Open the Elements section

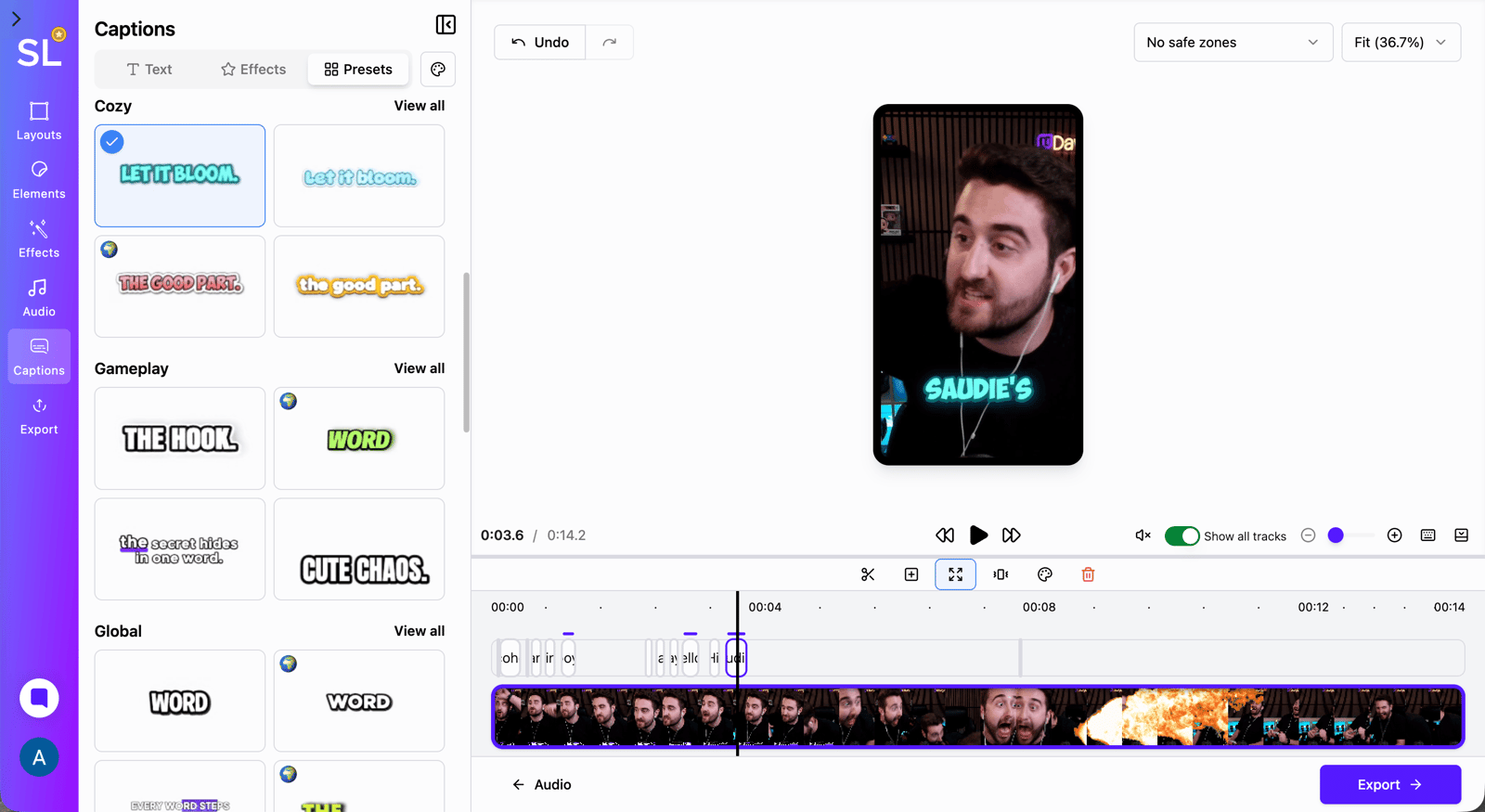39,180
